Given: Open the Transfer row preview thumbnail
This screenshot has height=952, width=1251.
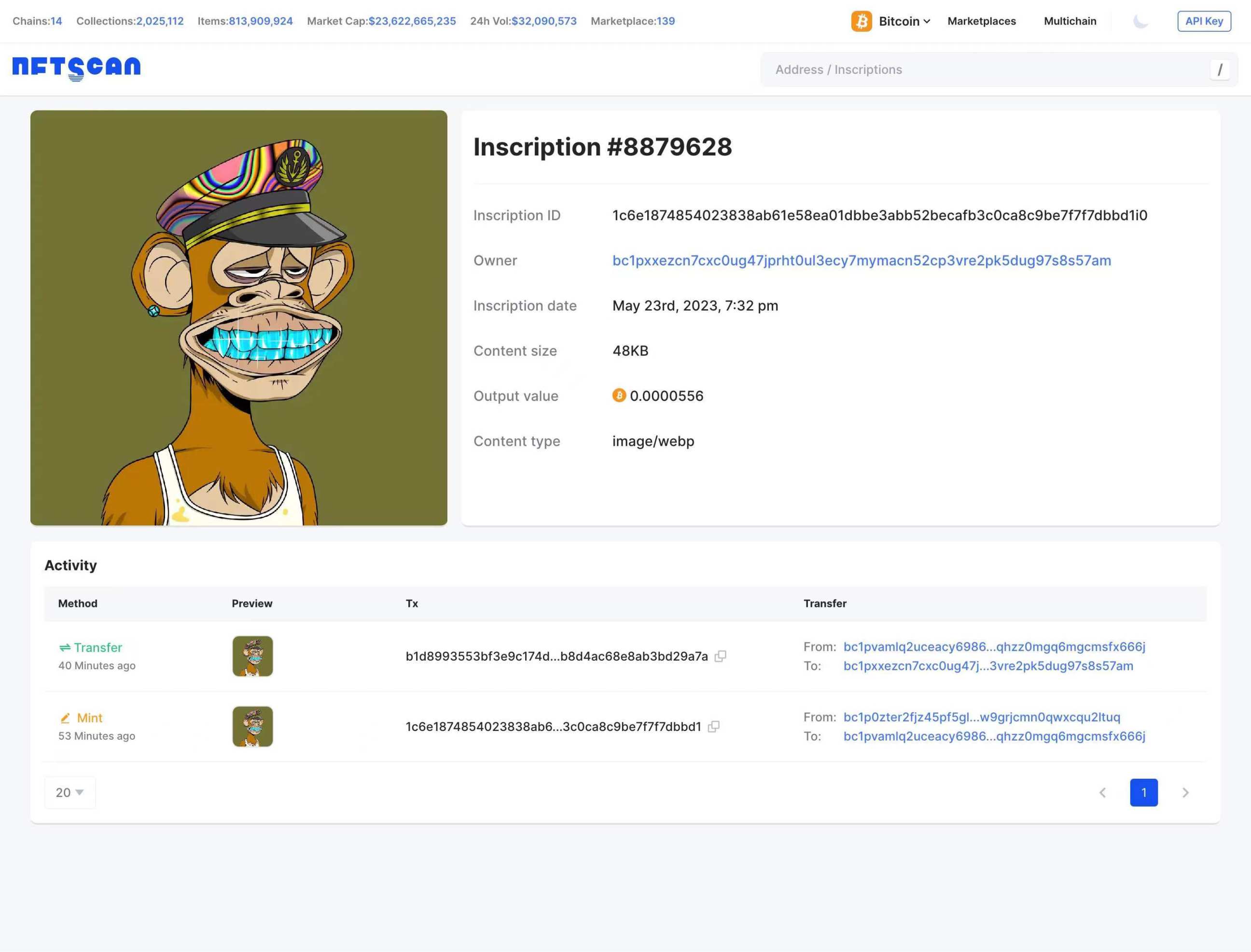Looking at the screenshot, I should tap(252, 656).
